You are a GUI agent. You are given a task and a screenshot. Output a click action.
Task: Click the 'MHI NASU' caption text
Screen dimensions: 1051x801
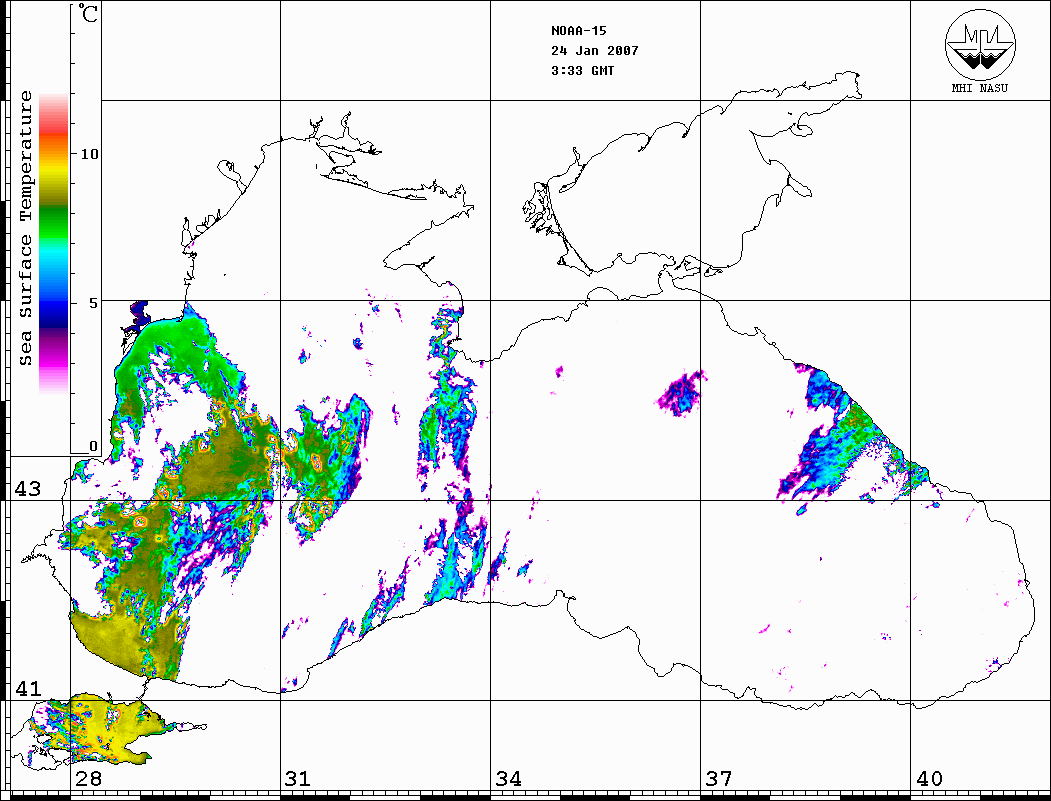[979, 88]
